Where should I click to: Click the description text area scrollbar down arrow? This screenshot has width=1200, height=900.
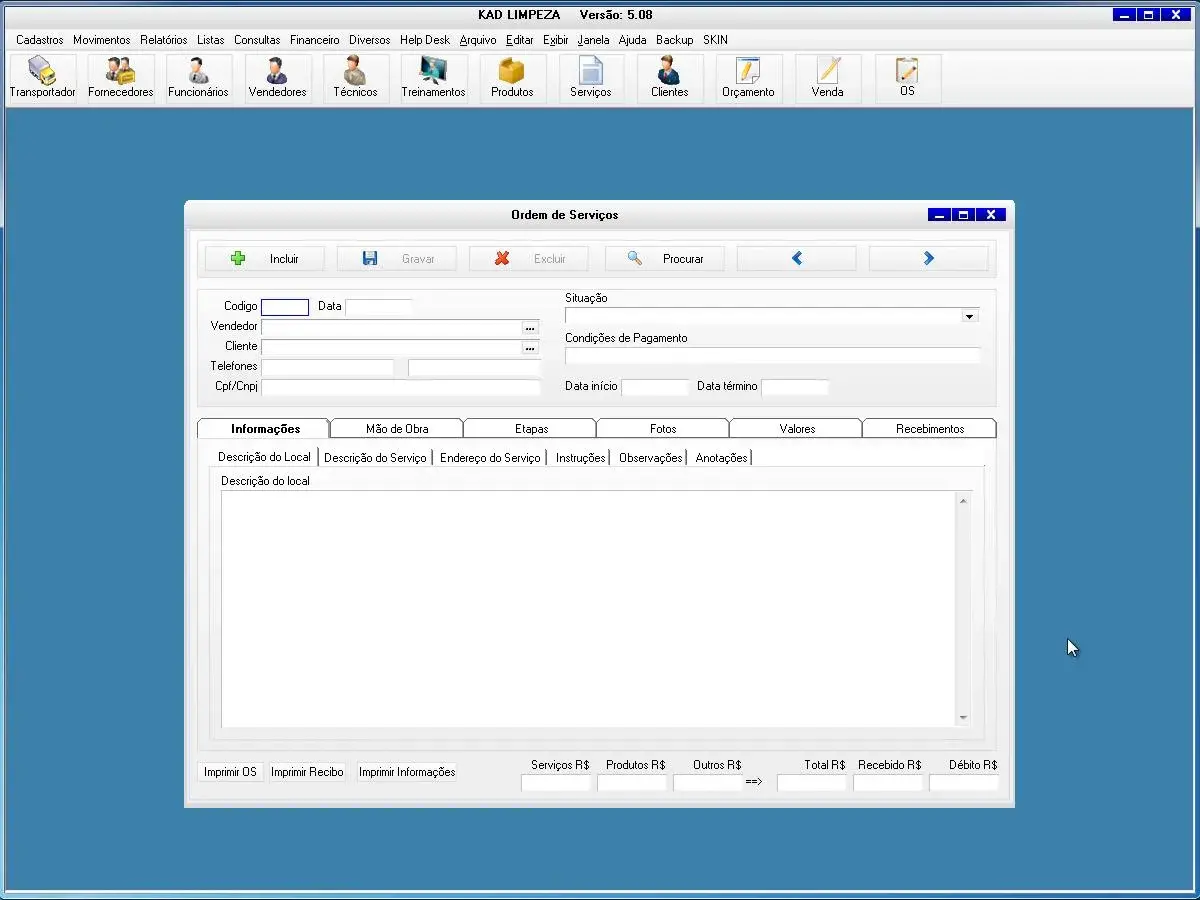pyautogui.click(x=963, y=717)
